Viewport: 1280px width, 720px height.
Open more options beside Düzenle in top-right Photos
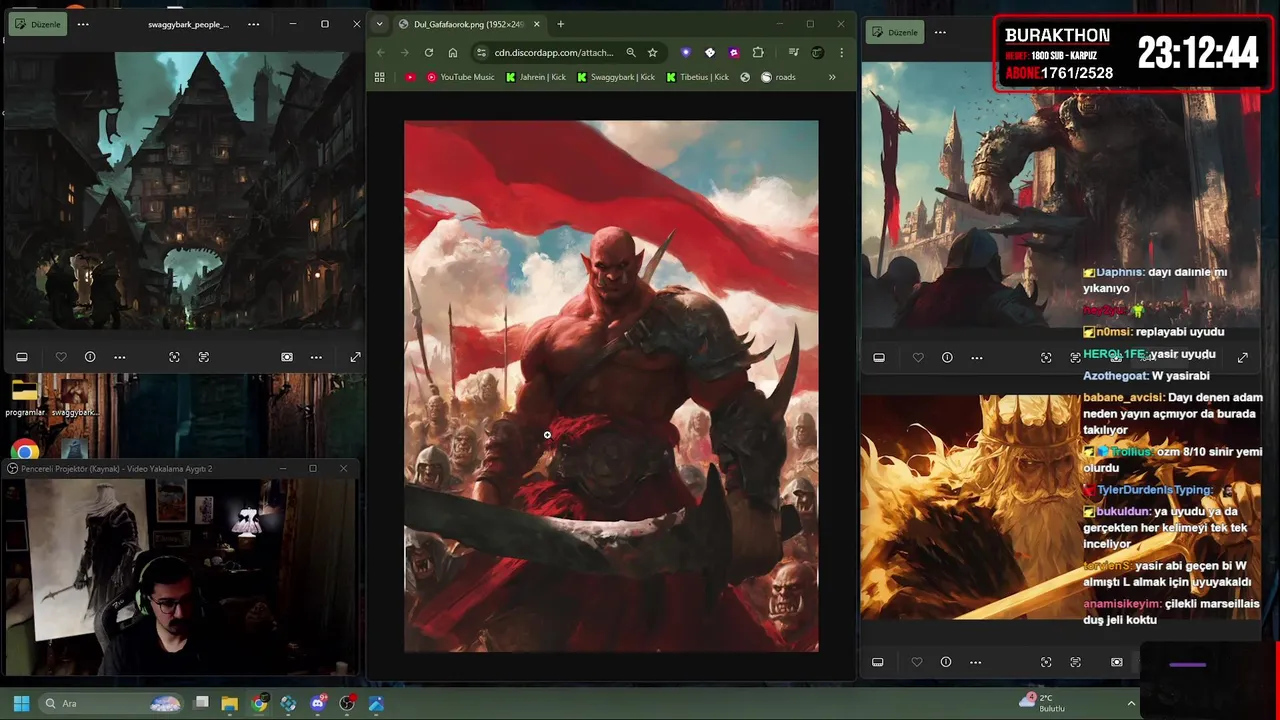[x=940, y=32]
